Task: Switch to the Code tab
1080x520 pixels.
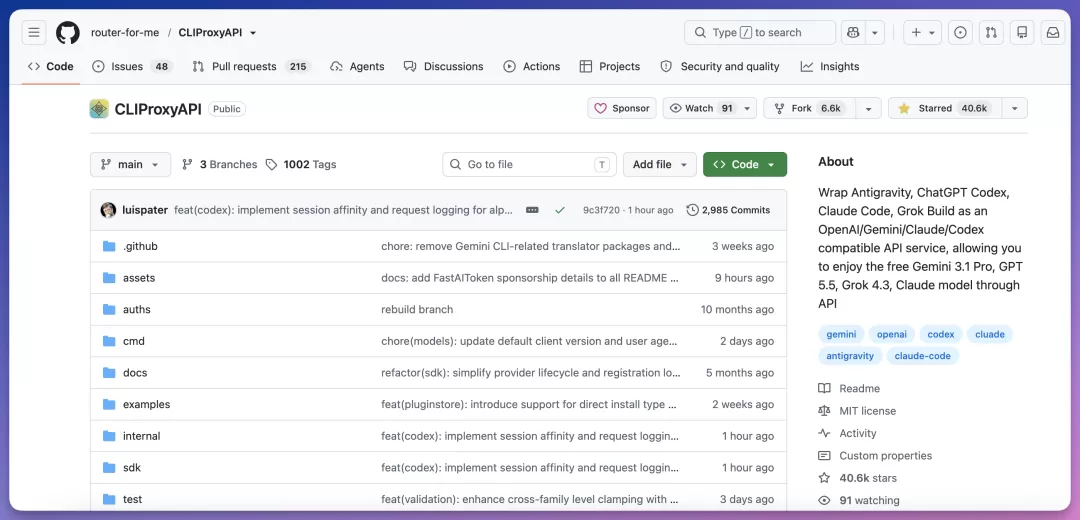Action: [x=50, y=67]
